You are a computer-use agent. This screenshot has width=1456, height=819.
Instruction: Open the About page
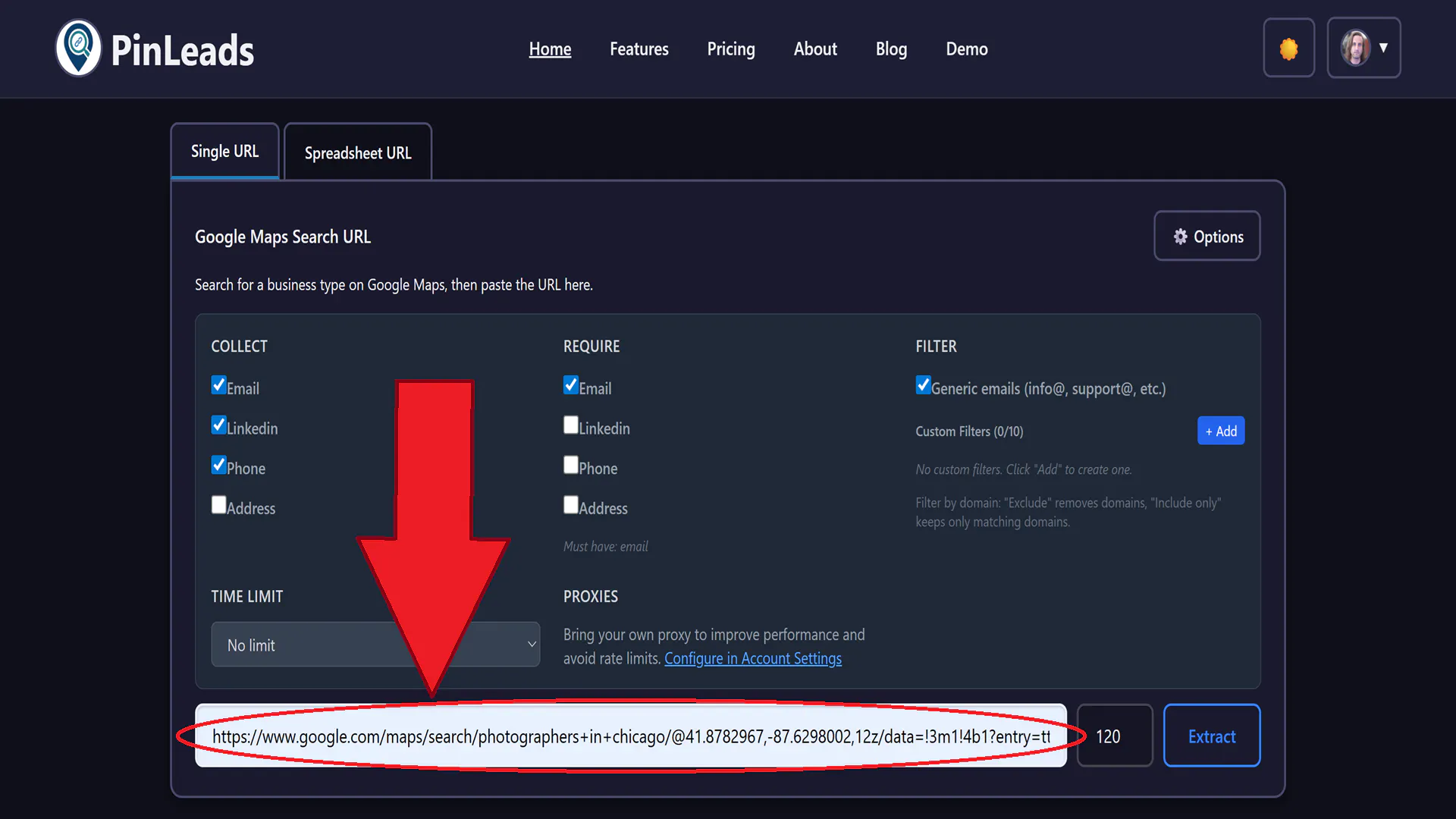pyautogui.click(x=815, y=49)
